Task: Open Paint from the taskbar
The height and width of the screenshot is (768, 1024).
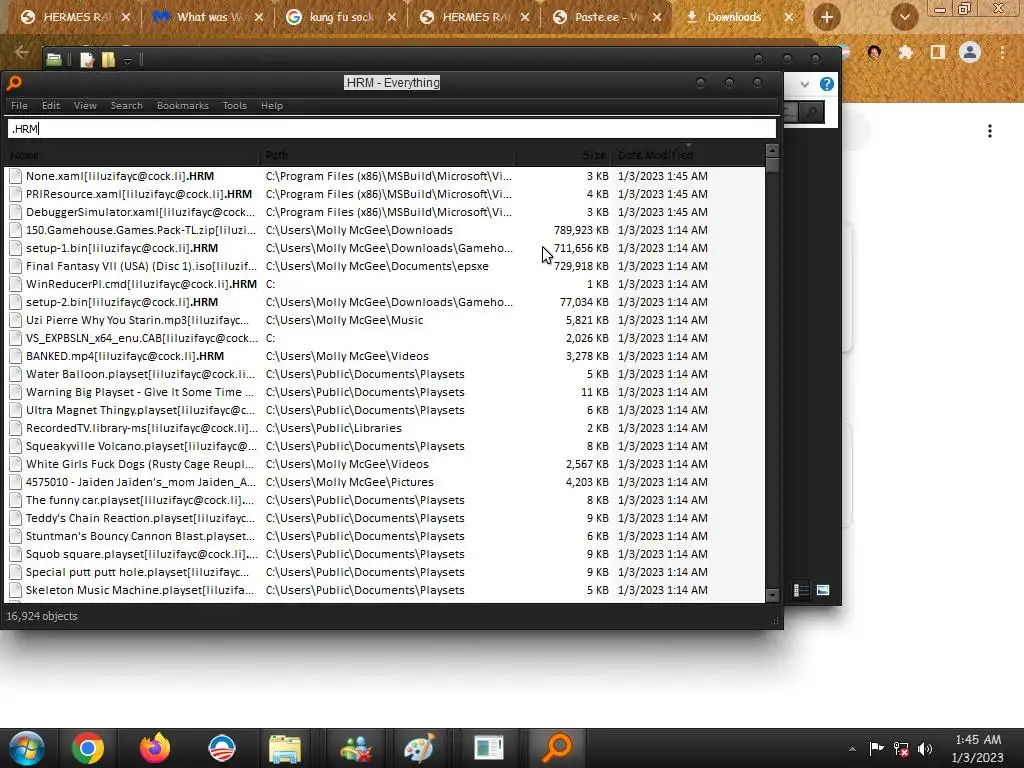Action: pos(418,748)
